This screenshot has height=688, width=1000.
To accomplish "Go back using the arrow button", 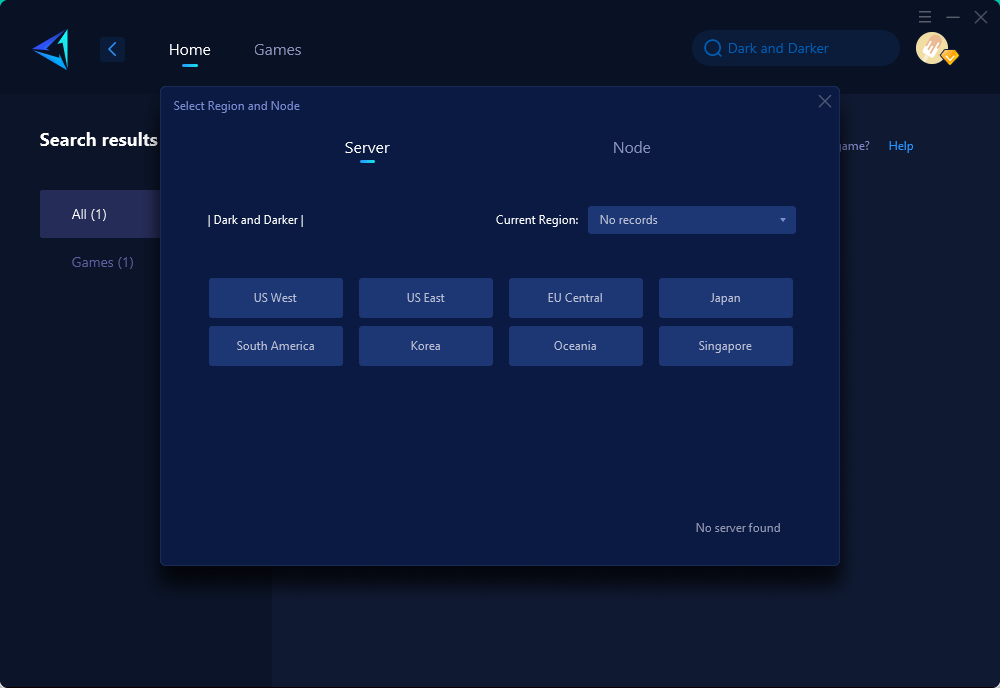I will [x=112, y=49].
